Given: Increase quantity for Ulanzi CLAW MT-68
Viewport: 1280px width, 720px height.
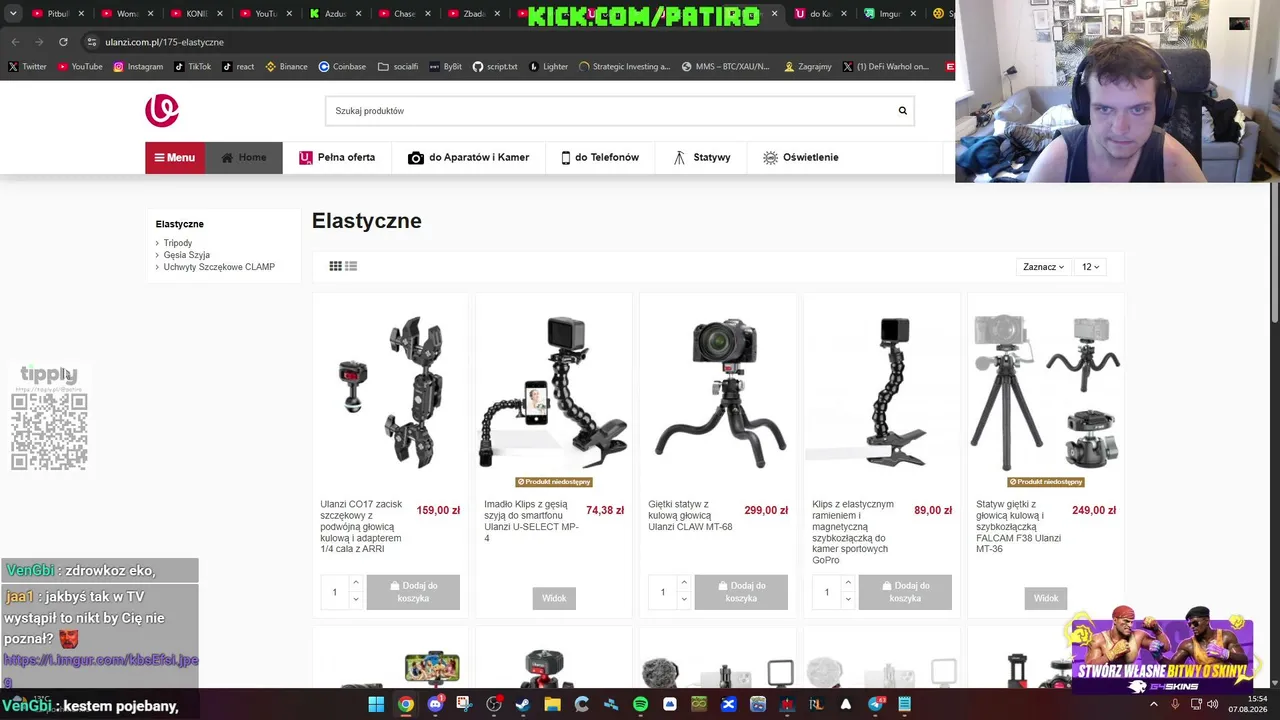Looking at the screenshot, I should point(683,583).
